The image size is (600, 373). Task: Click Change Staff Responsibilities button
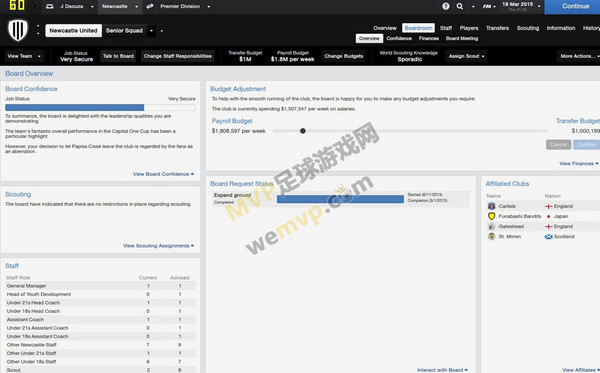click(x=178, y=56)
